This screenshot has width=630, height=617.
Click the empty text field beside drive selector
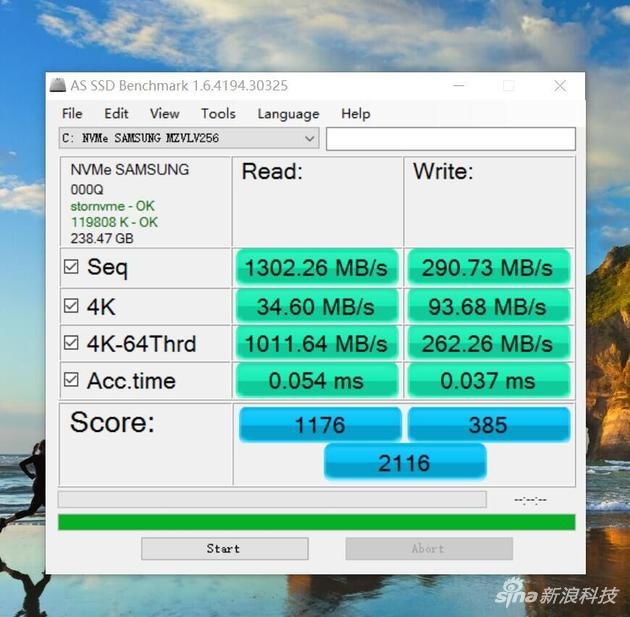coord(451,139)
